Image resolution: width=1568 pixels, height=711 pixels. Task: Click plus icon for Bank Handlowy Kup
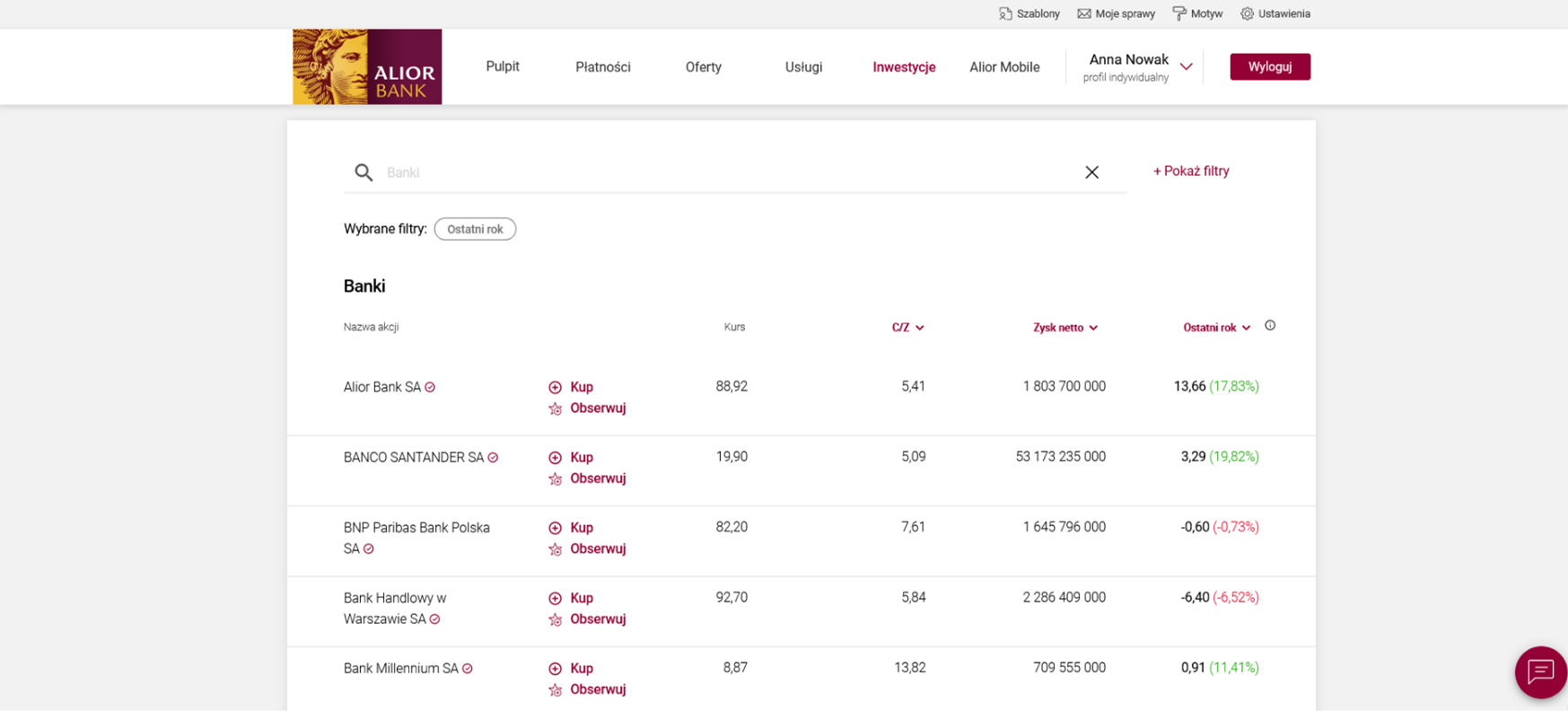(555, 598)
